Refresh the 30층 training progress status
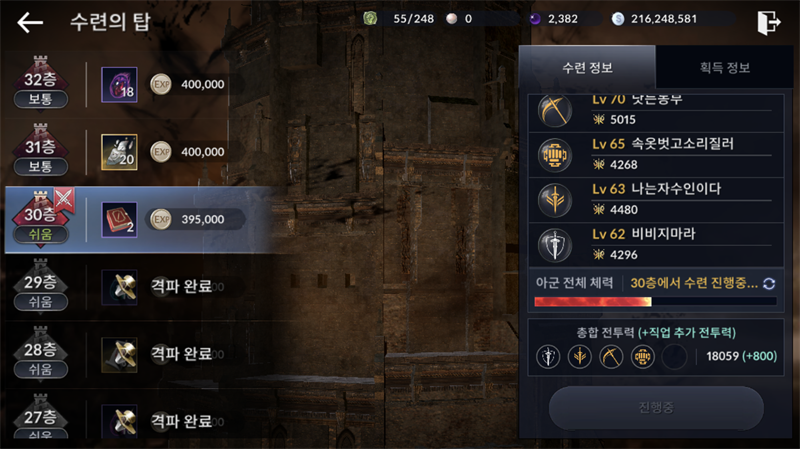 pos(769,284)
